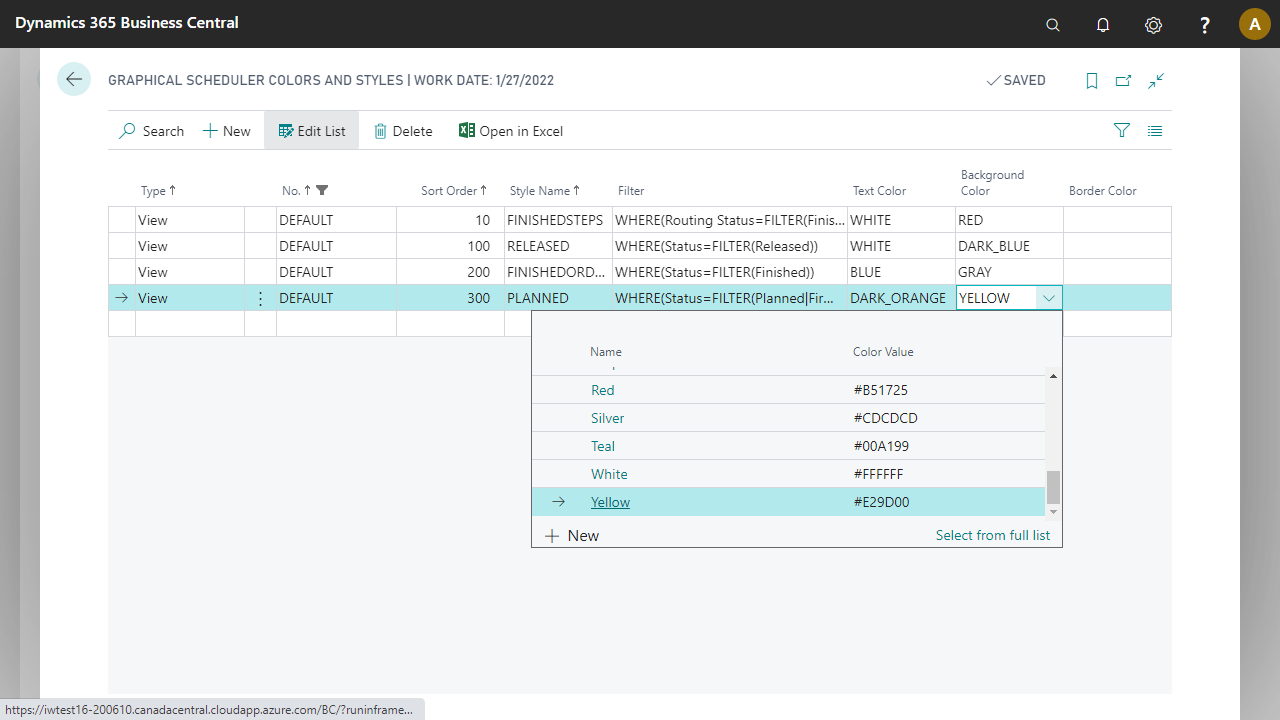The width and height of the screenshot is (1280, 720).
Task: Click the dropdown list scrollbar up arrow
Action: pyautogui.click(x=1053, y=376)
